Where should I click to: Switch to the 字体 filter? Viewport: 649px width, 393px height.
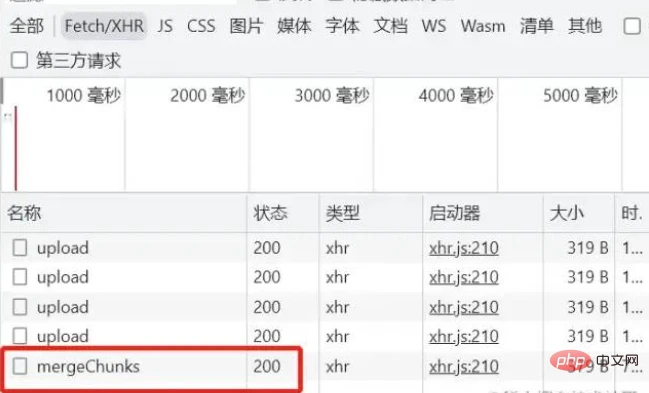click(x=342, y=26)
